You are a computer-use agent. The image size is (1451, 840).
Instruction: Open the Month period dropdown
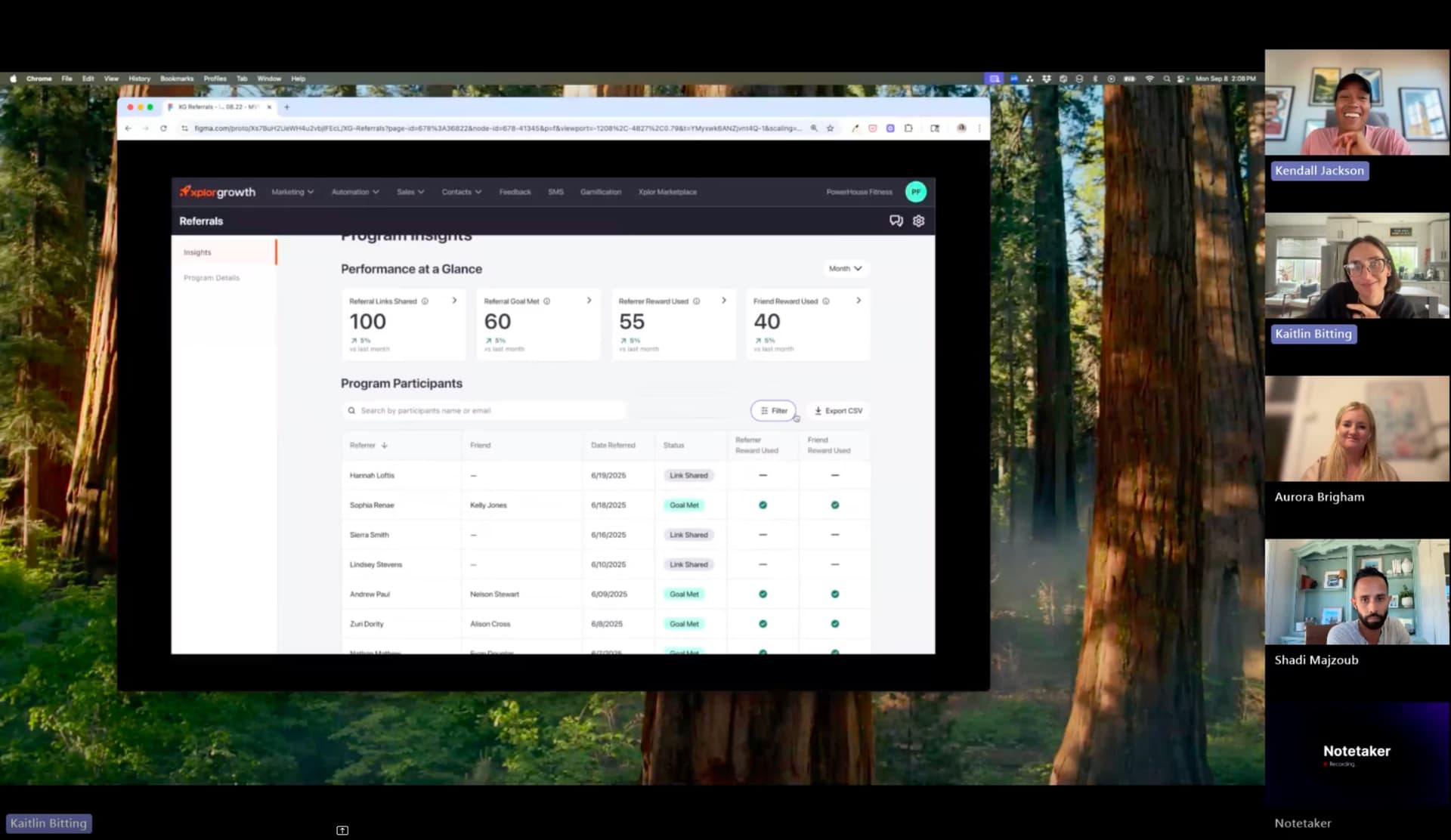point(844,269)
